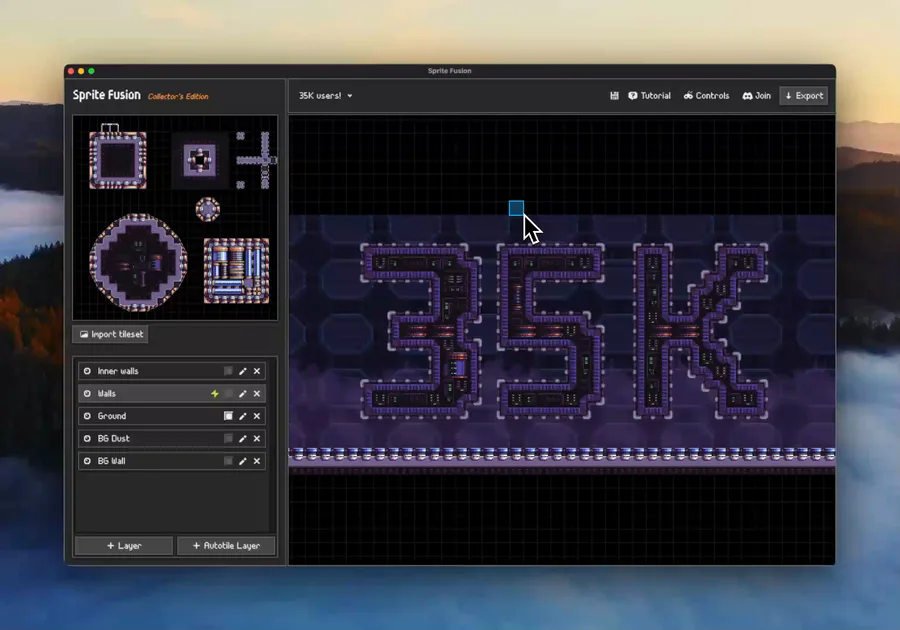Pick the small square ring tile group
The image size is (900, 630).
(x=200, y=160)
